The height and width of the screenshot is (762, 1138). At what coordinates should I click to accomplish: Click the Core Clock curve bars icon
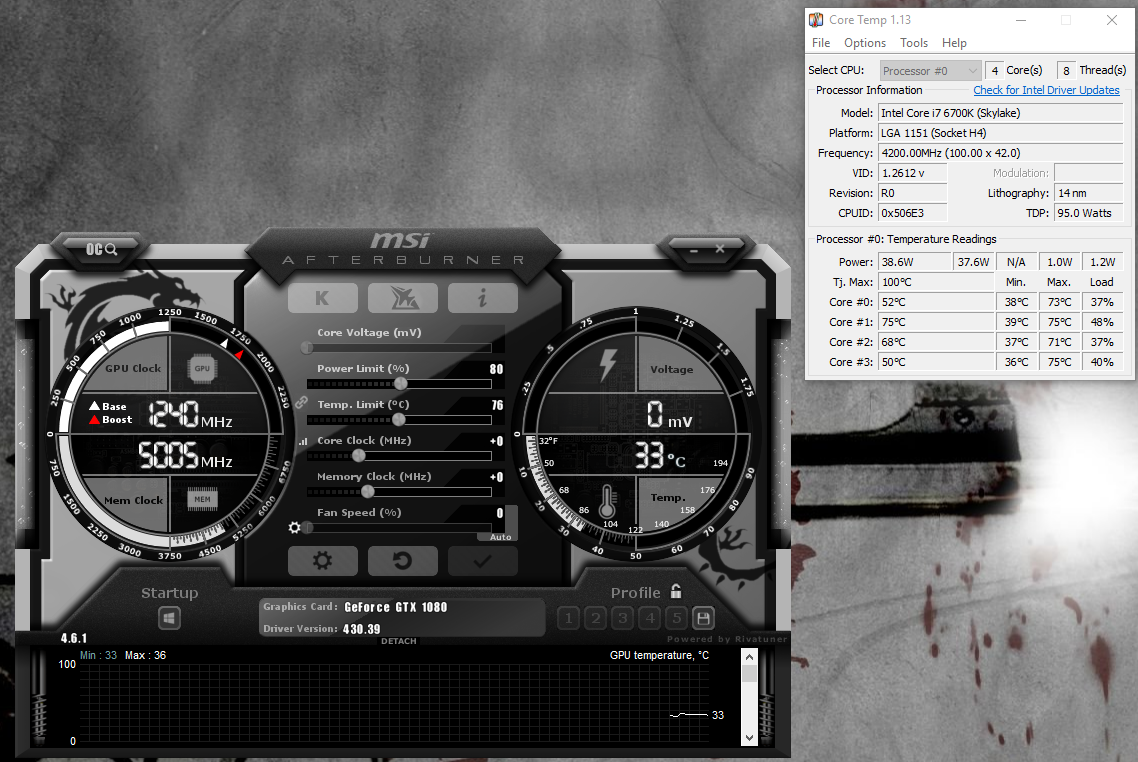[x=303, y=441]
